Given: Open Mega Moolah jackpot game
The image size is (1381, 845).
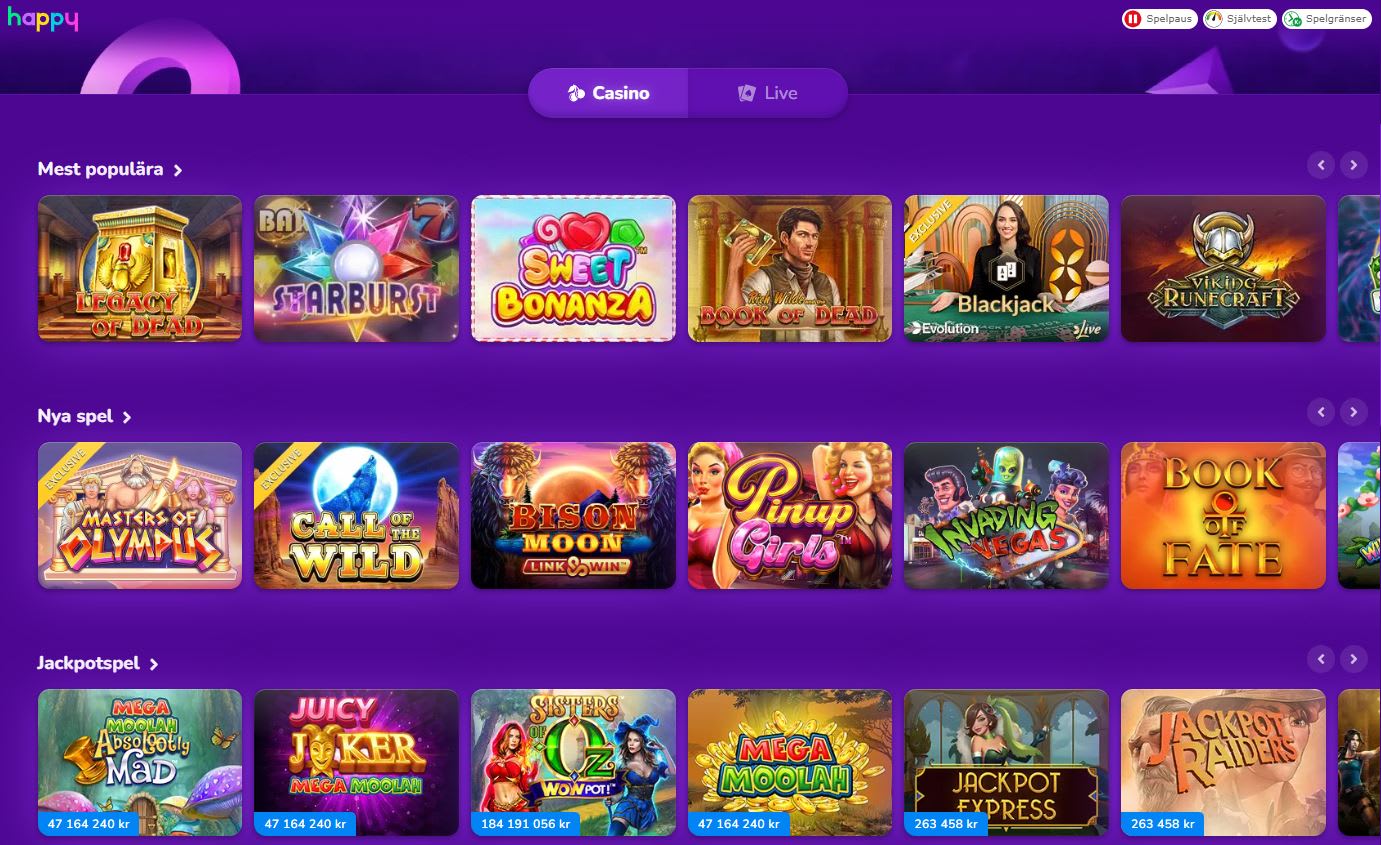Looking at the screenshot, I should (790, 762).
